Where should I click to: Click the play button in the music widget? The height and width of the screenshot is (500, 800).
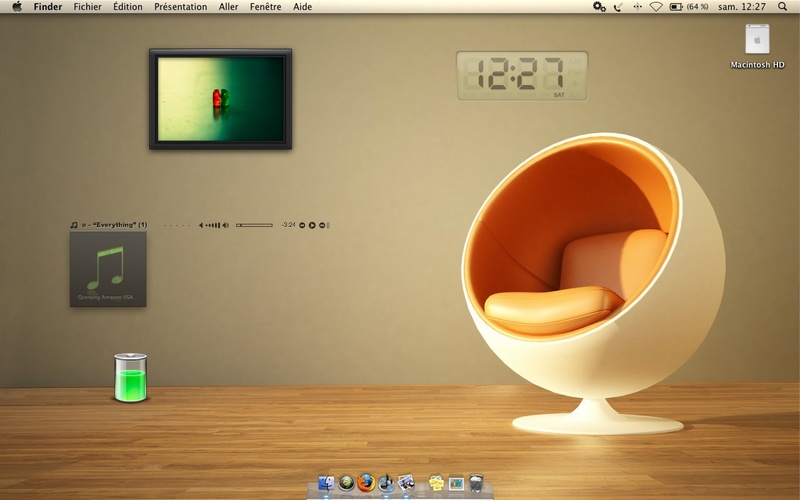[x=312, y=225]
